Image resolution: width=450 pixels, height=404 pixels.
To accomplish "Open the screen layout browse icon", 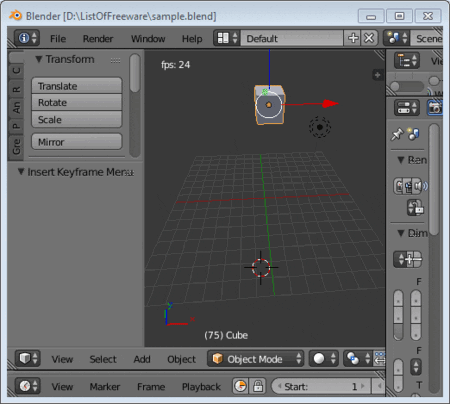I will click(227, 38).
